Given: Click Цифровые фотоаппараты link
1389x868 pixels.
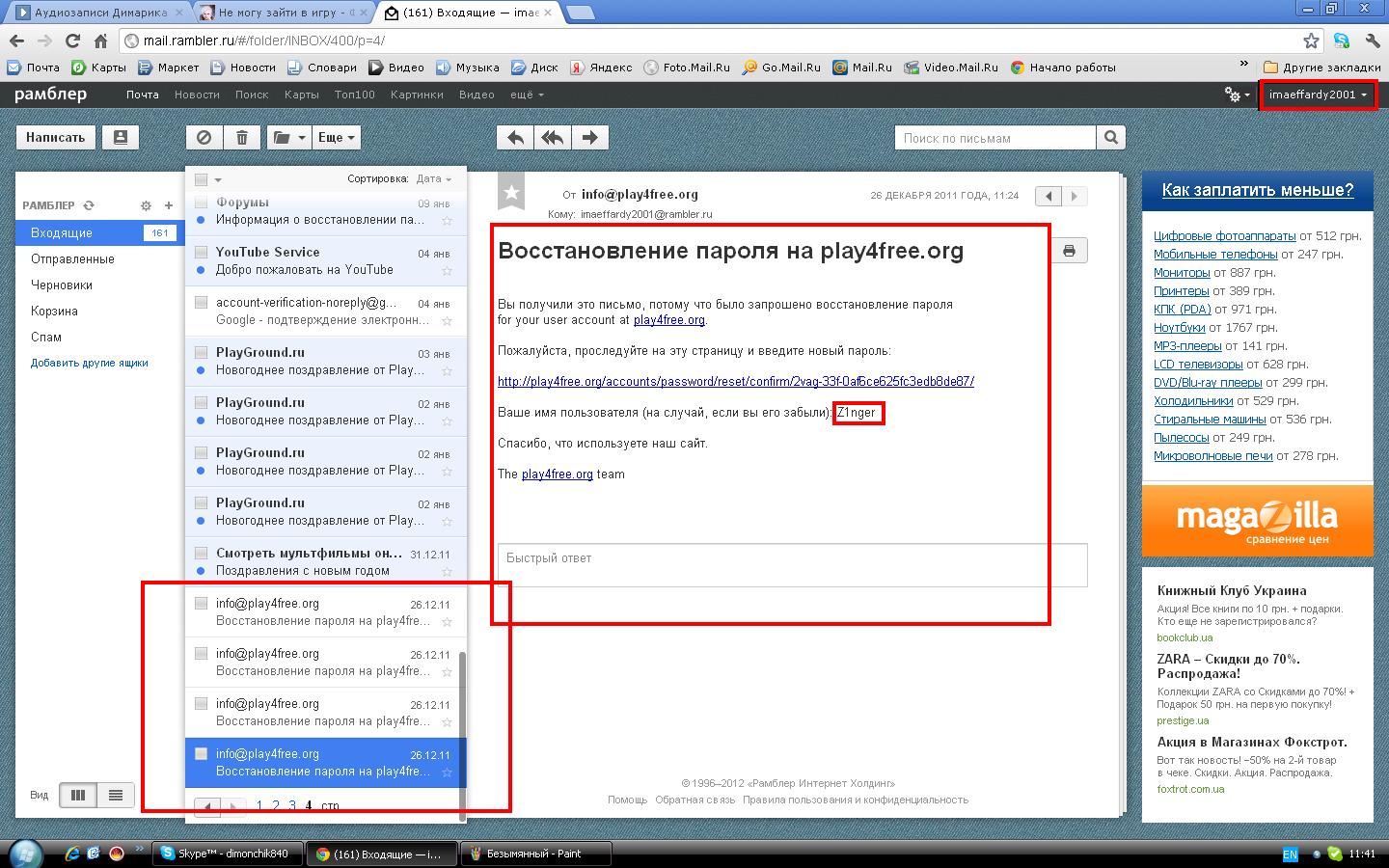Looking at the screenshot, I should [x=1224, y=235].
